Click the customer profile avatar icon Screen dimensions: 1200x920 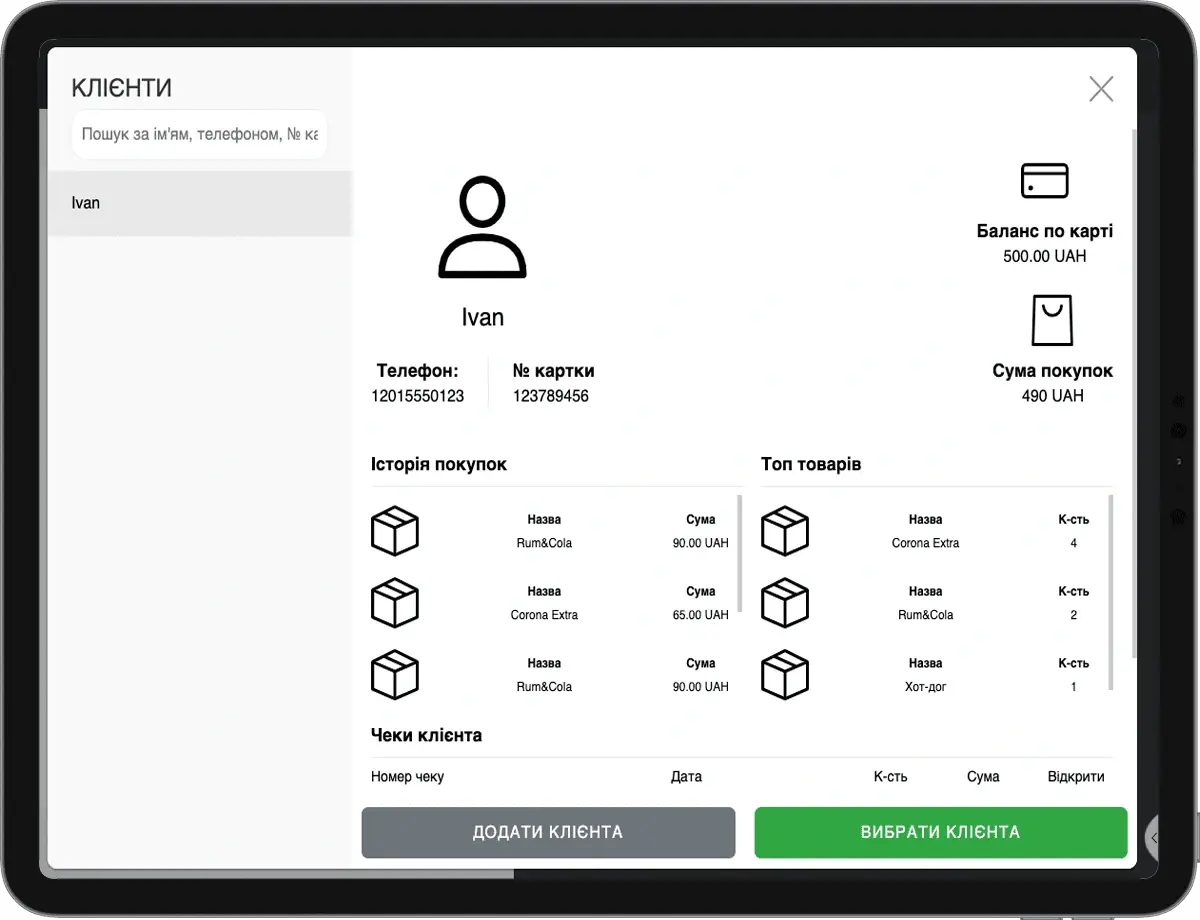point(482,227)
